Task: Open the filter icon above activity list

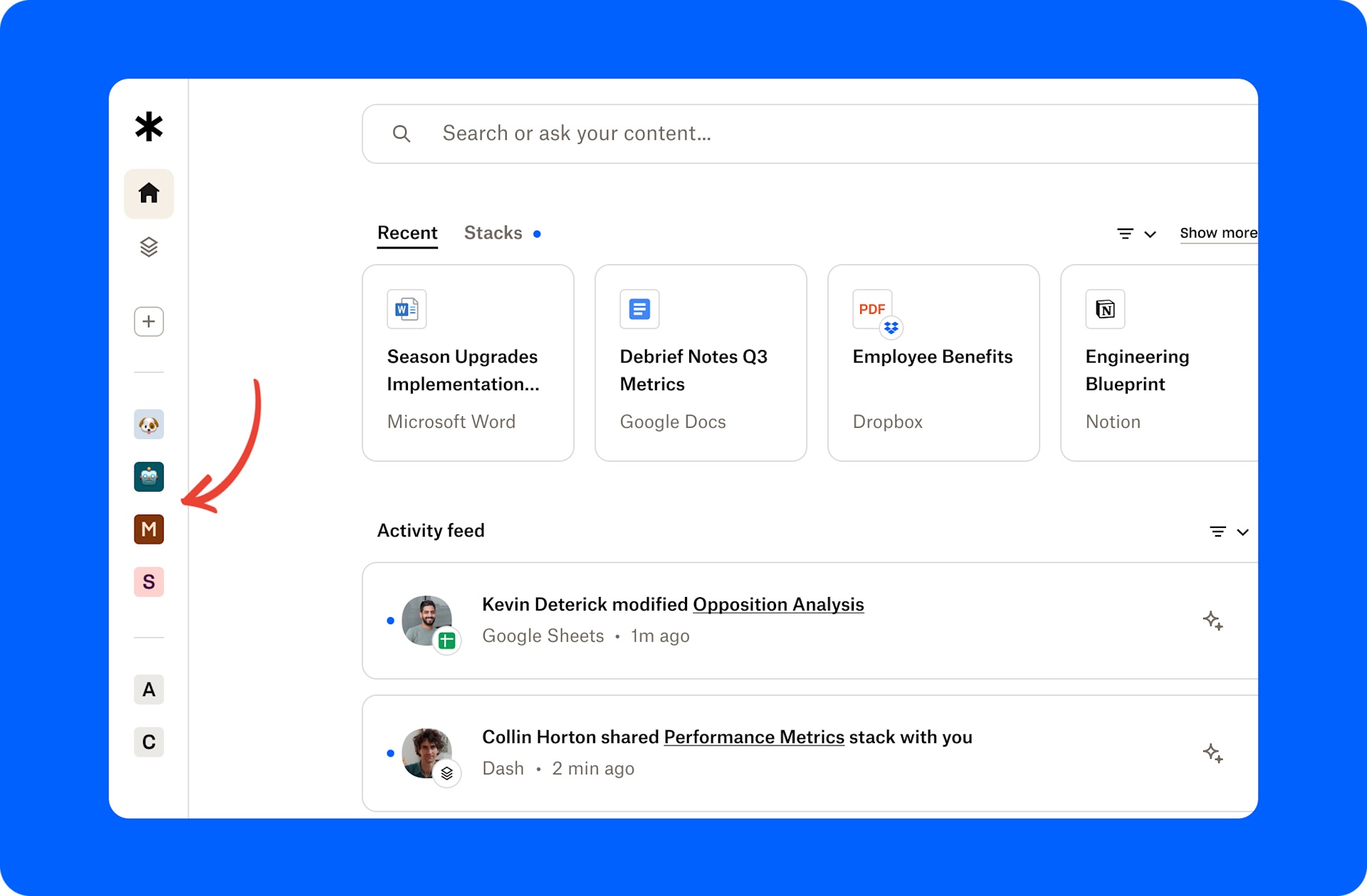Action: point(1217,532)
